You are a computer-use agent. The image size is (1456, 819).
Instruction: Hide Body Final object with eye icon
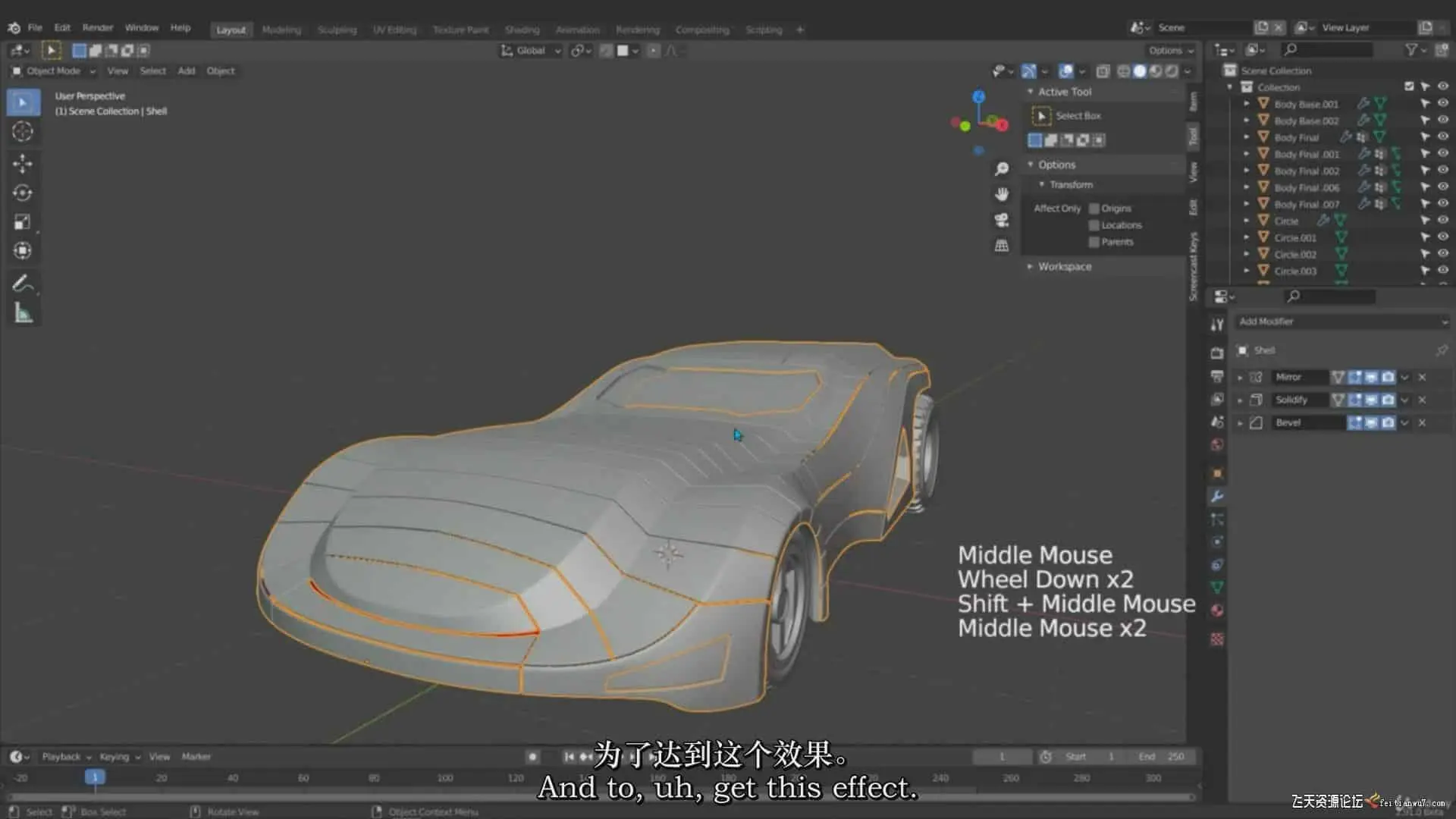1442,137
